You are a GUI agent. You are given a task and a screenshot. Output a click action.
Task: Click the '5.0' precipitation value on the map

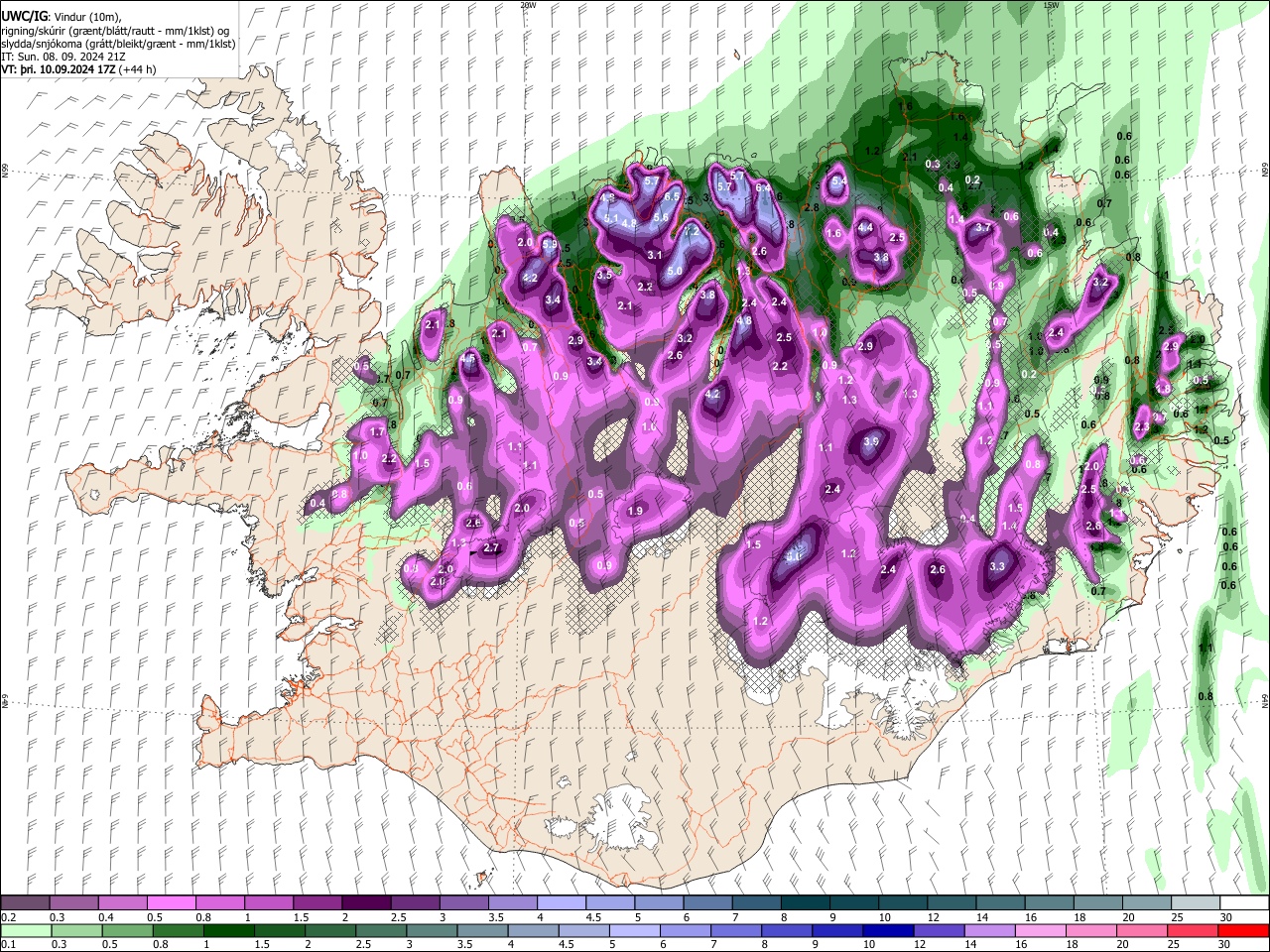click(x=675, y=271)
